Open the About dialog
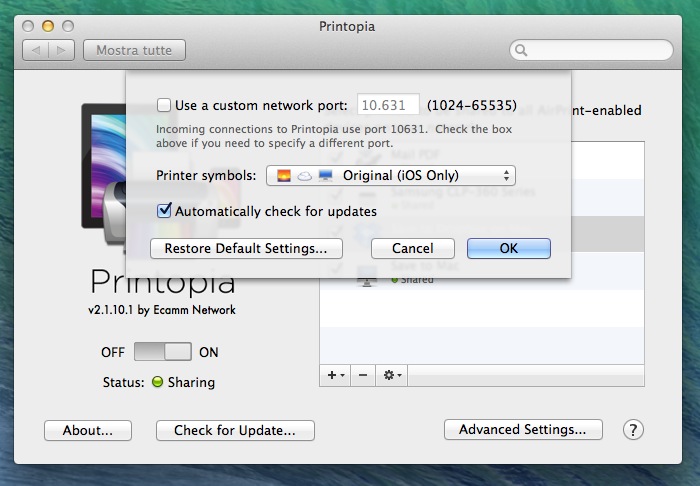 pos(88,430)
